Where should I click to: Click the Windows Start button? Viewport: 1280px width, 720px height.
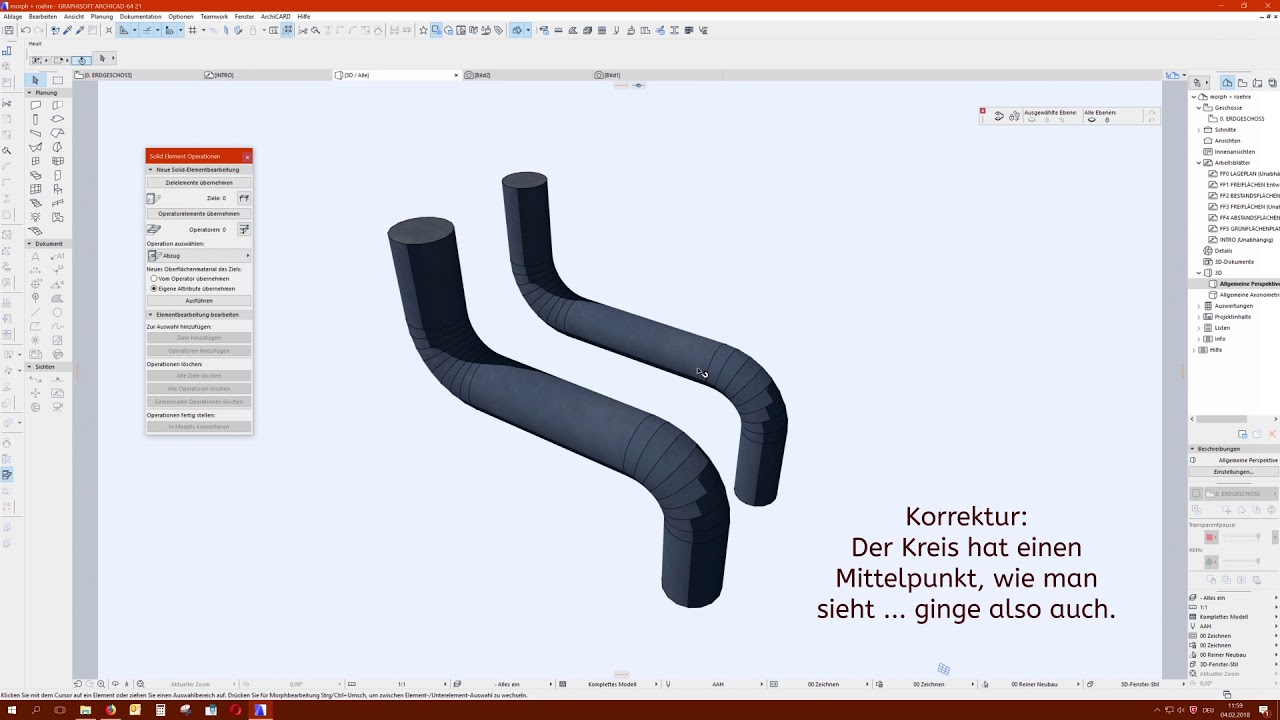coord(10,710)
